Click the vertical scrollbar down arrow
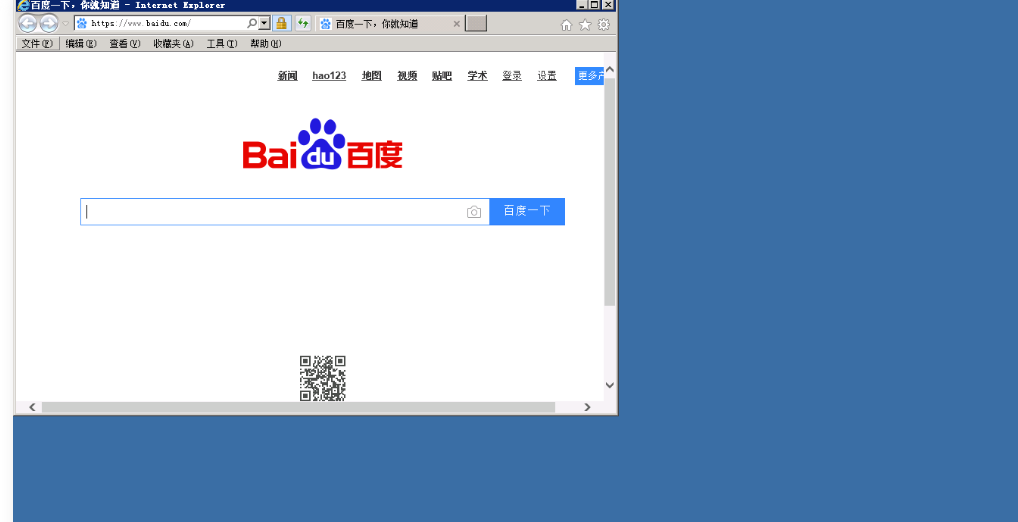The width and height of the screenshot is (1018, 522). pyautogui.click(x=610, y=385)
